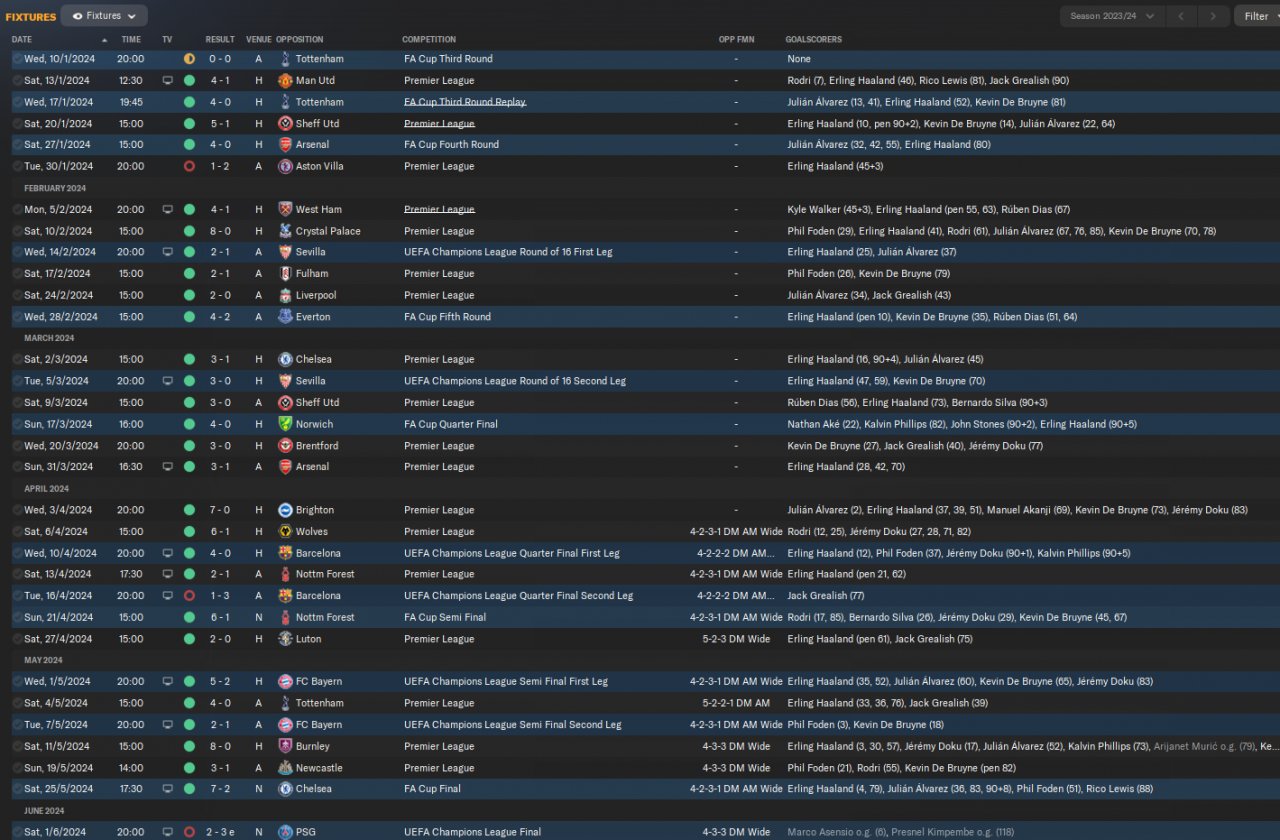This screenshot has height=840, width=1280.
Task: Open the Crystal Palace opposition link
Action: pyautogui.click(x=328, y=231)
